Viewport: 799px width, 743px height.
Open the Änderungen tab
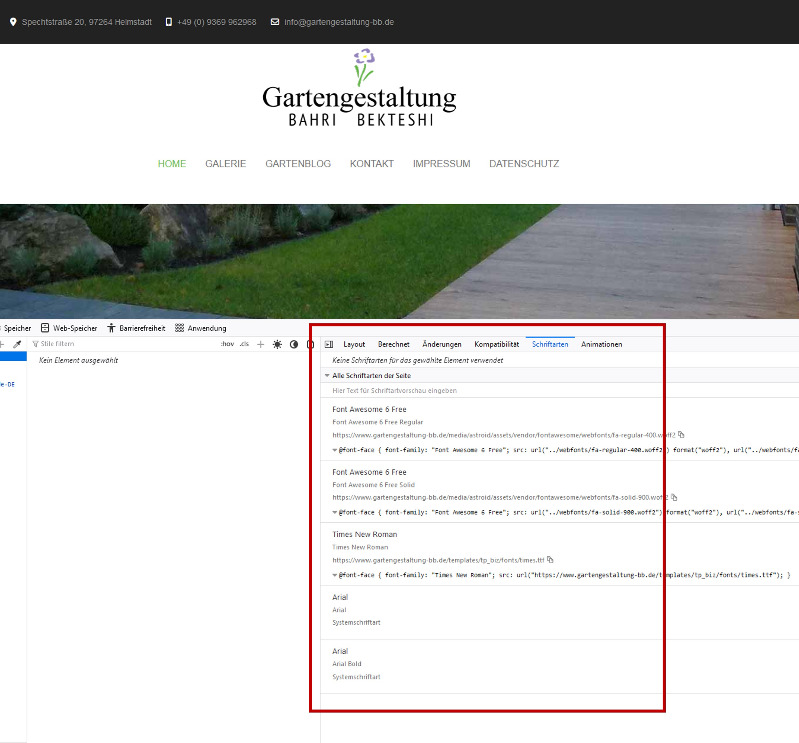tap(442, 344)
